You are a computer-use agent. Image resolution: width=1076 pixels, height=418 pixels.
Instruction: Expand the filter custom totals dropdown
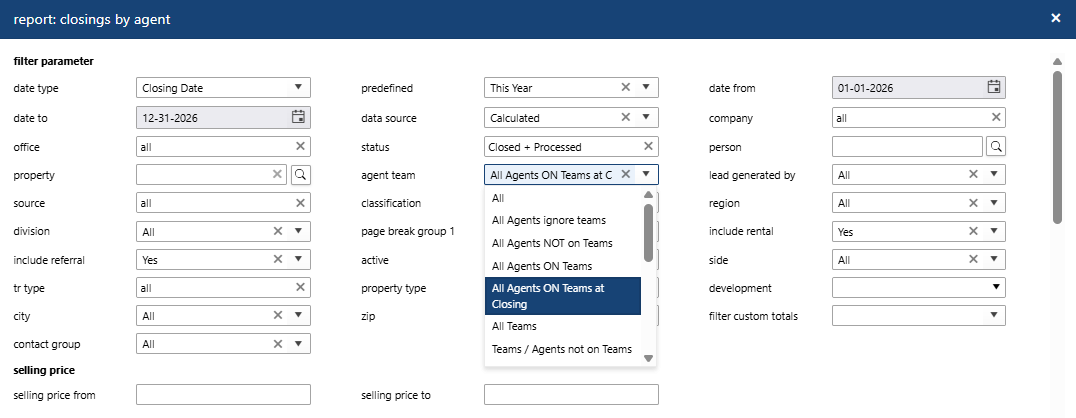click(x=995, y=316)
